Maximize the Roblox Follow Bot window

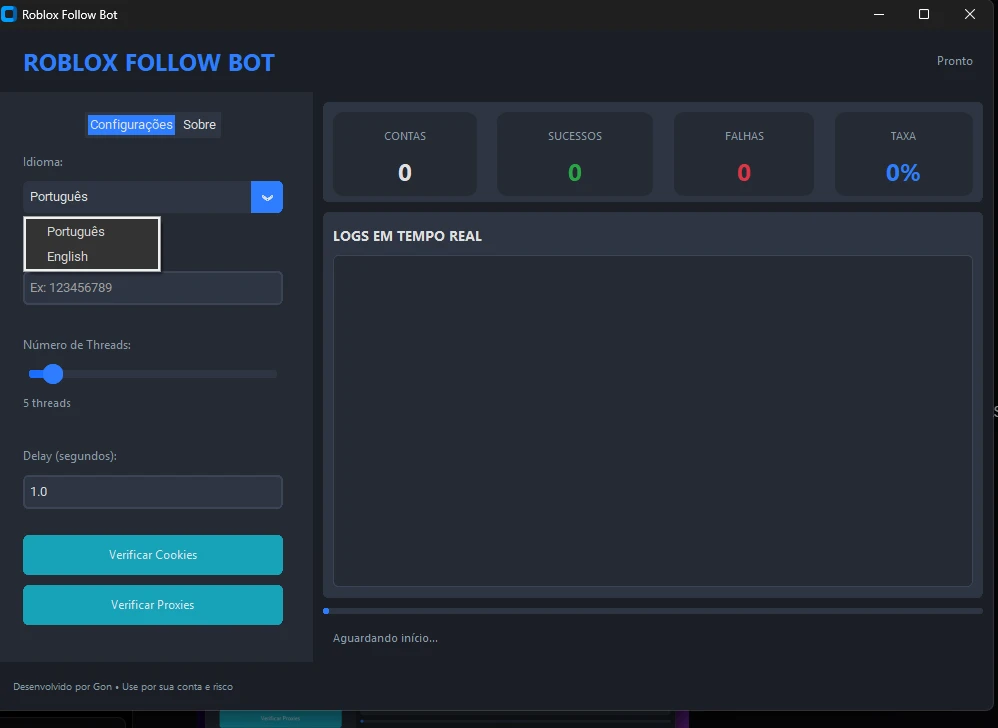pos(924,15)
